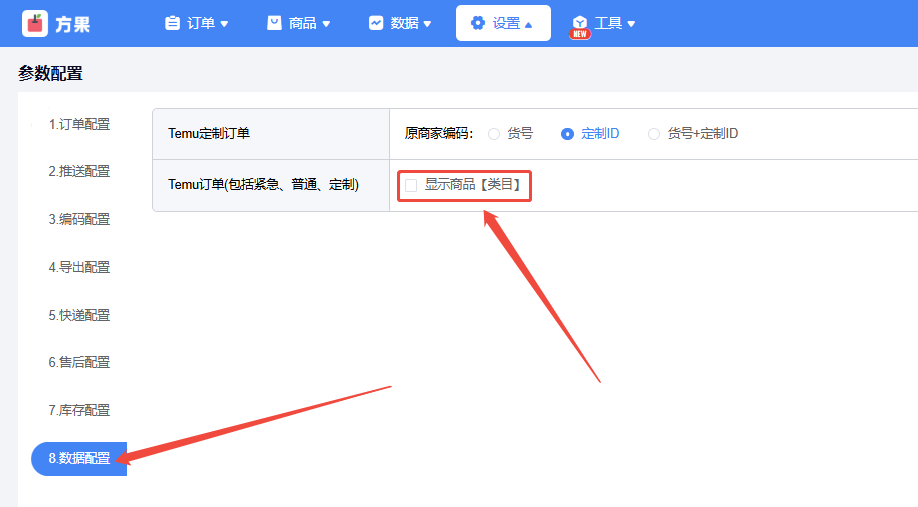Select the 货号 radio button
The width and height of the screenshot is (918, 507).
[x=494, y=134]
